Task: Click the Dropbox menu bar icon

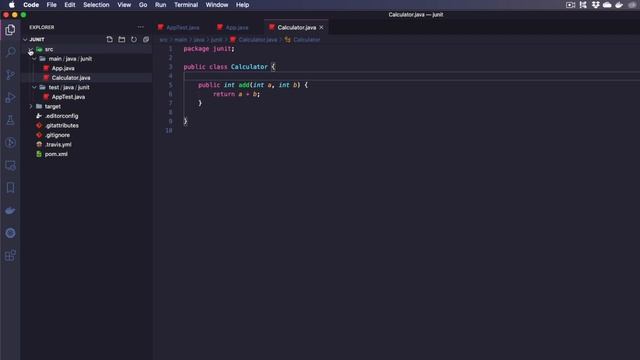Action: coord(596,5)
